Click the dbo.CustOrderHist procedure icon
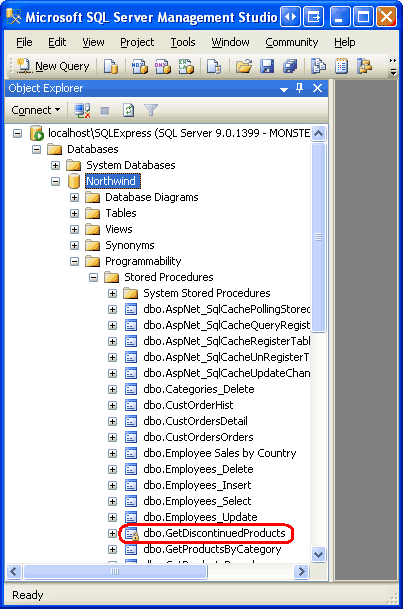The image size is (403, 609). coord(131,405)
